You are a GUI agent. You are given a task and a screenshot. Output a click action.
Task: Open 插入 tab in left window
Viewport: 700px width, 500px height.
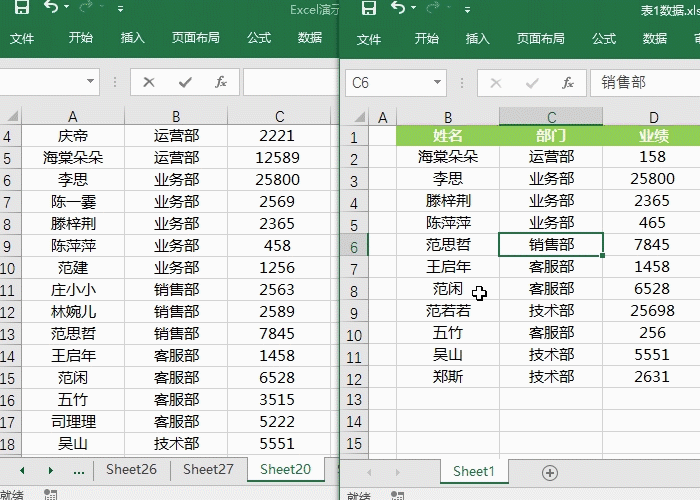point(133,38)
